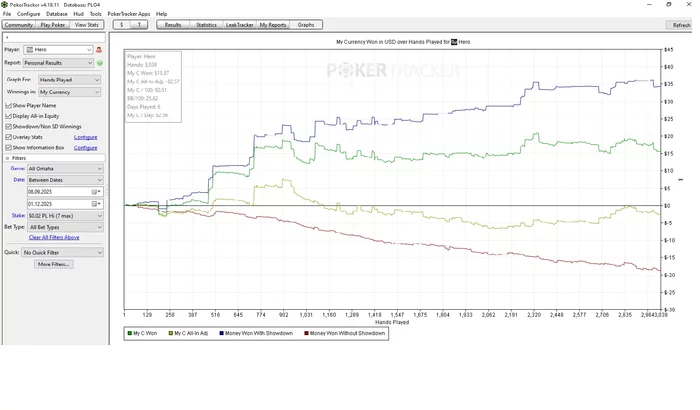Click the graph information box with Hero stats
This screenshot has width=700, height=410.
pyautogui.click(x=153, y=87)
